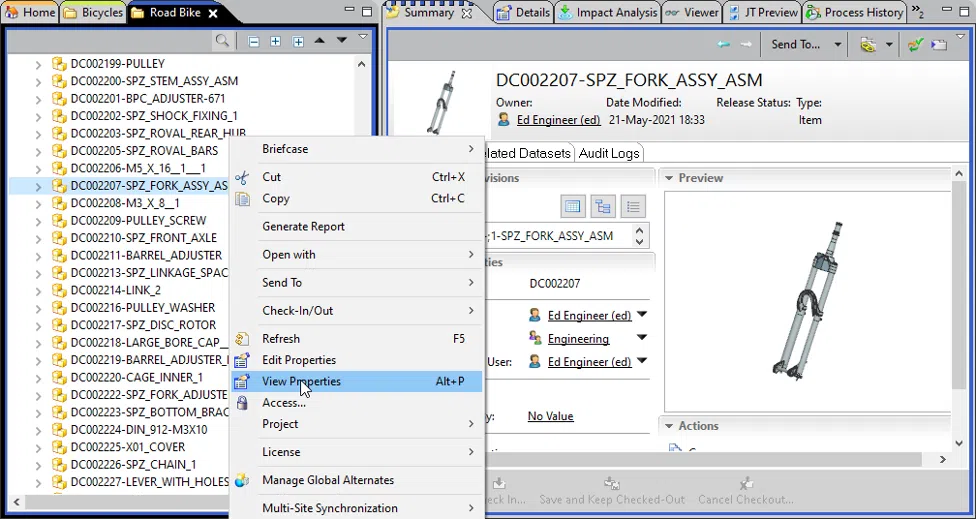Image resolution: width=977 pixels, height=520 pixels.
Task: Click the table view icon under revisions
Action: pyautogui.click(x=573, y=207)
